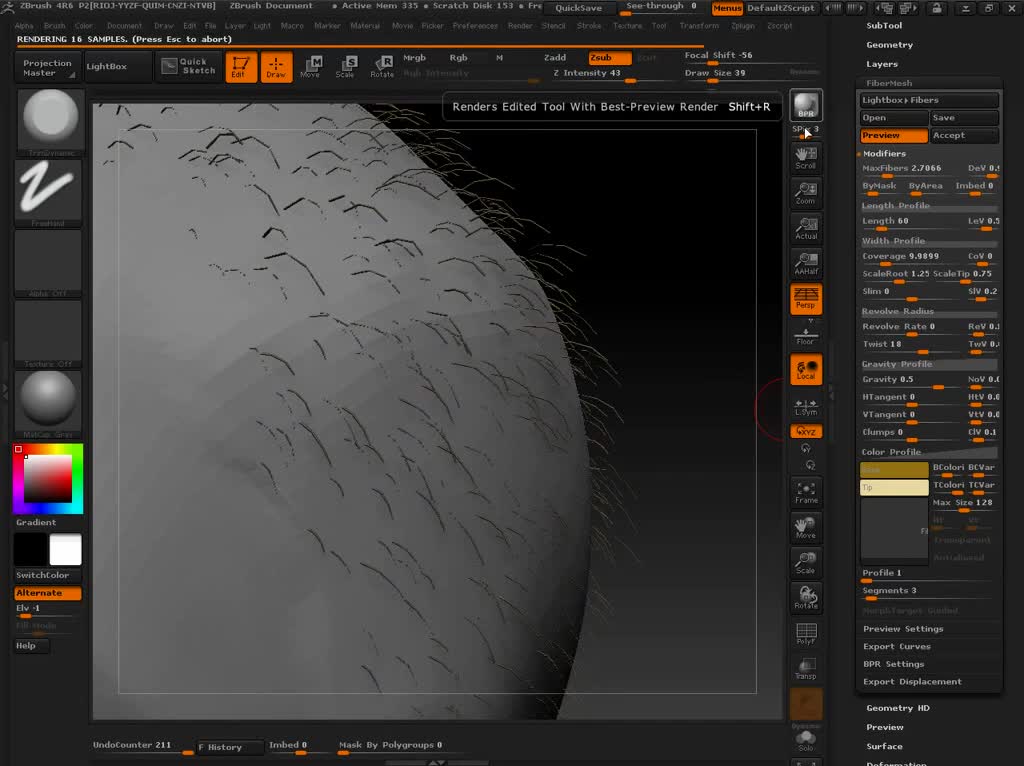Toggle the Menus button
Viewport: 1024px width, 766px height.
[x=727, y=8]
